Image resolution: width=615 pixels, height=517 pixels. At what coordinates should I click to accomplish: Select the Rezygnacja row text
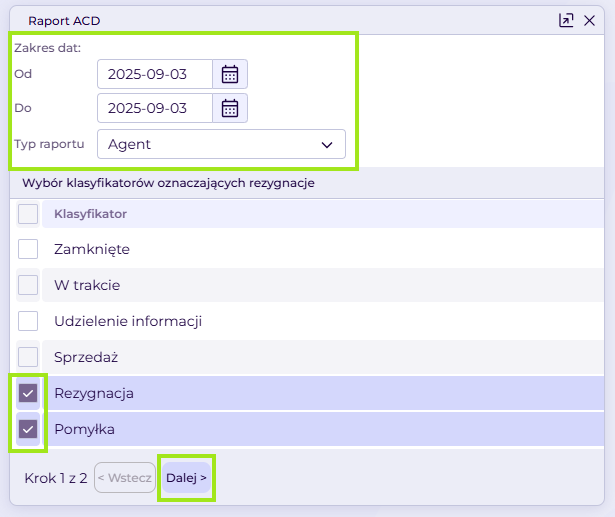click(94, 393)
